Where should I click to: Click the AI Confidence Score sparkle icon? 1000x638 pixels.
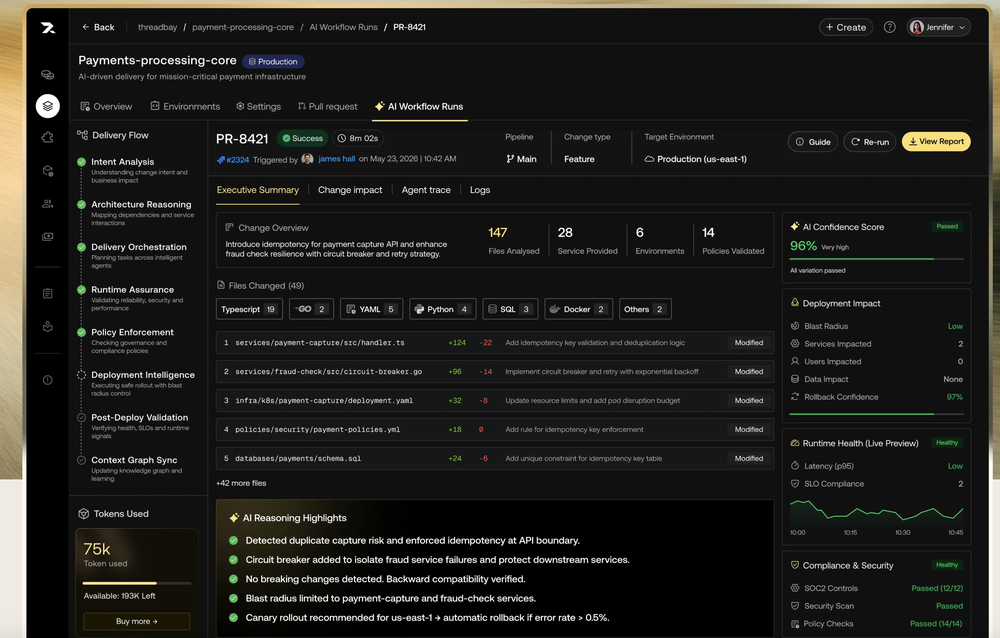[795, 226]
